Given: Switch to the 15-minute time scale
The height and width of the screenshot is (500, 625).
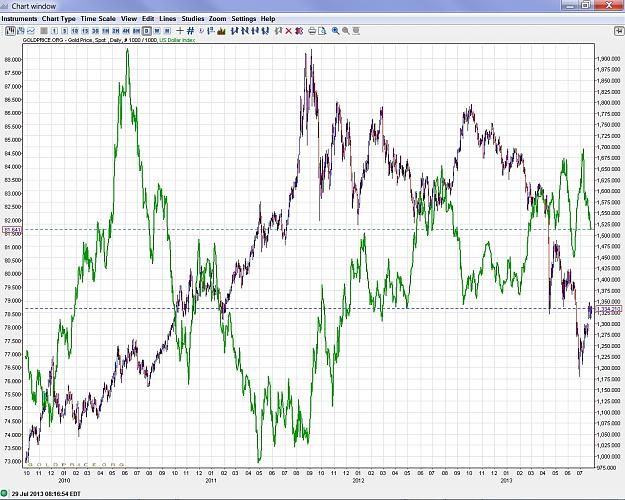Looking at the screenshot, I should tap(85, 31).
